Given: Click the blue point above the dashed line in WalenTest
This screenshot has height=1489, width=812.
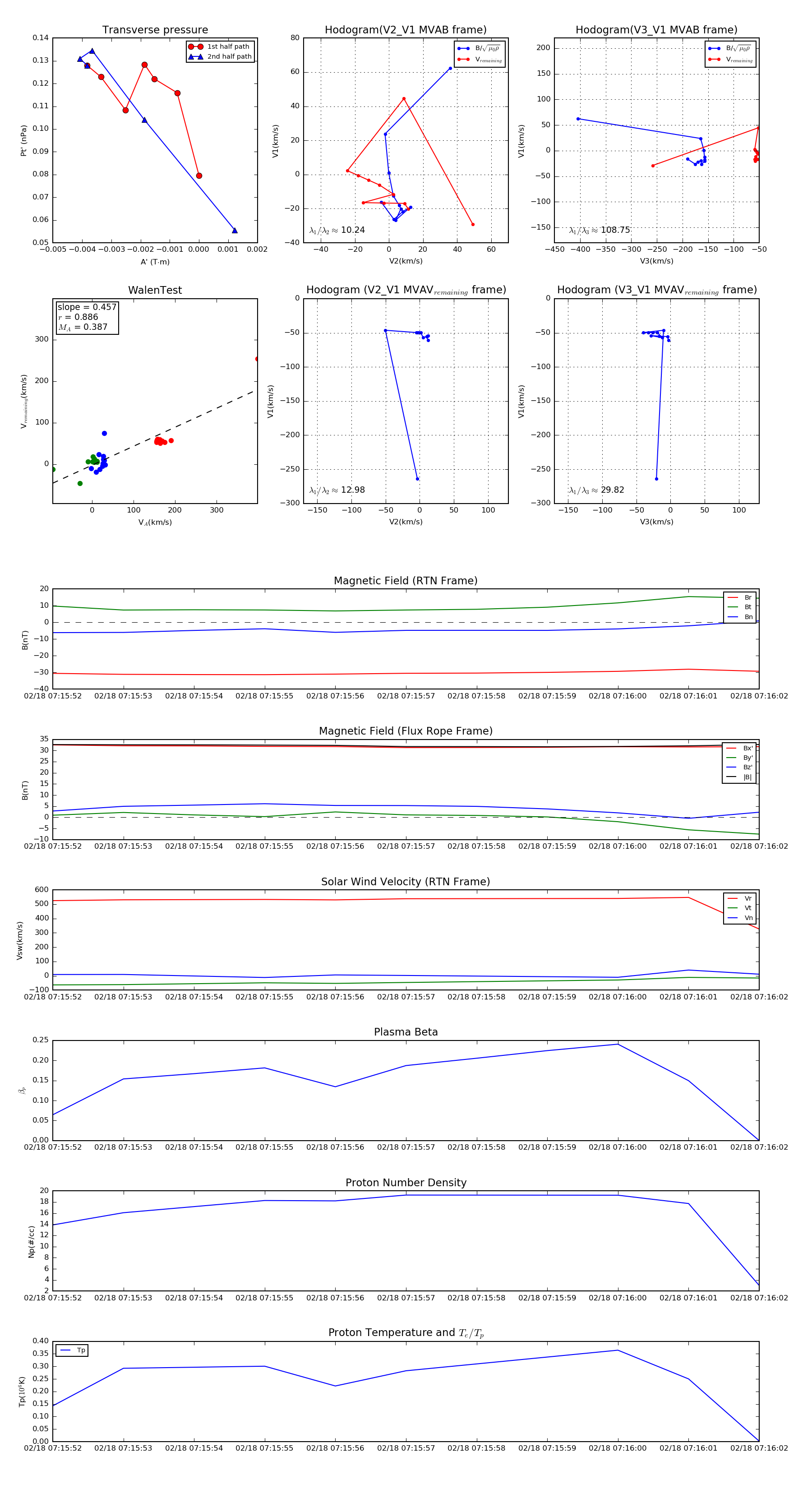Looking at the screenshot, I should click(105, 434).
